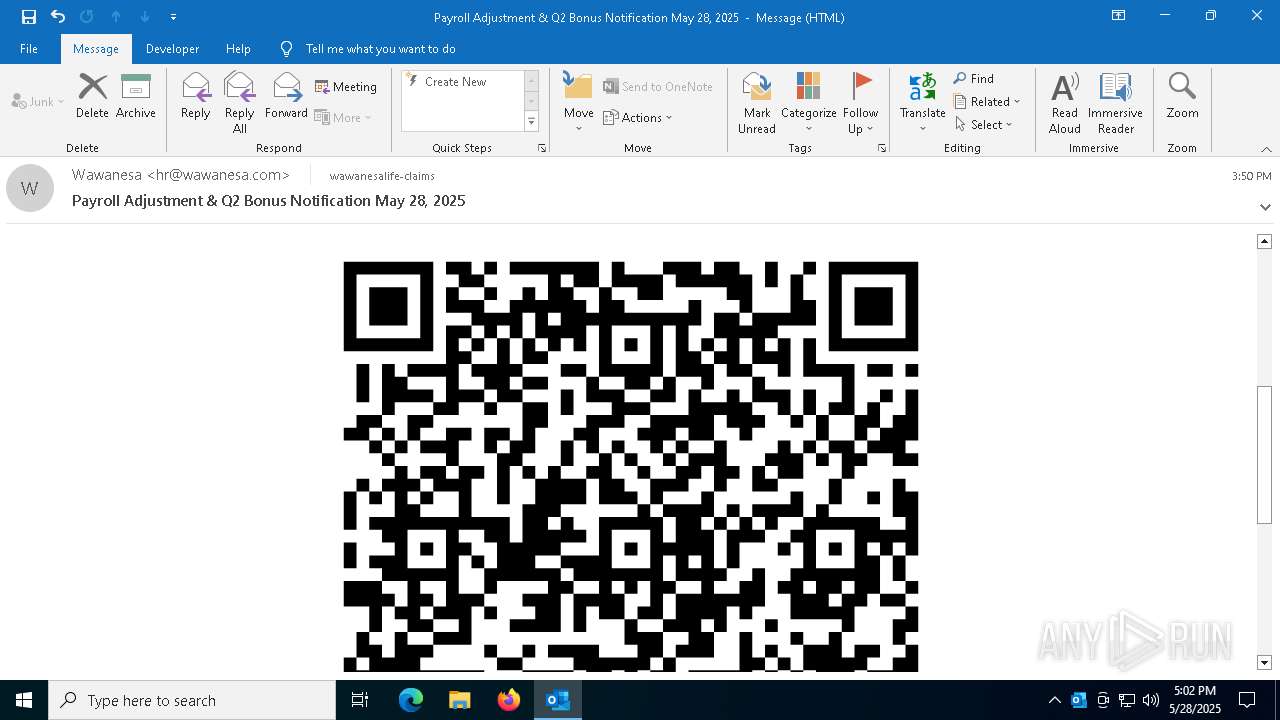Delete this email message
The height and width of the screenshot is (720, 1280).
click(92, 97)
